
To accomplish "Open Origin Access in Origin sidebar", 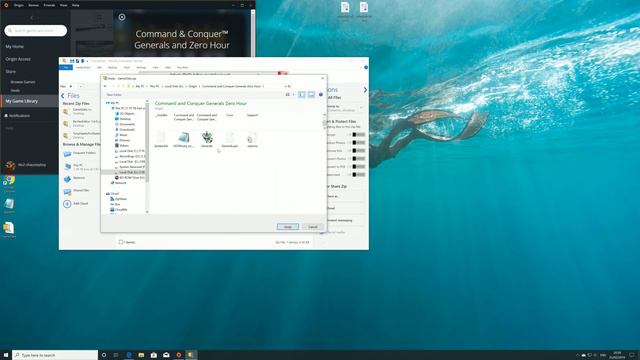I will (18, 59).
